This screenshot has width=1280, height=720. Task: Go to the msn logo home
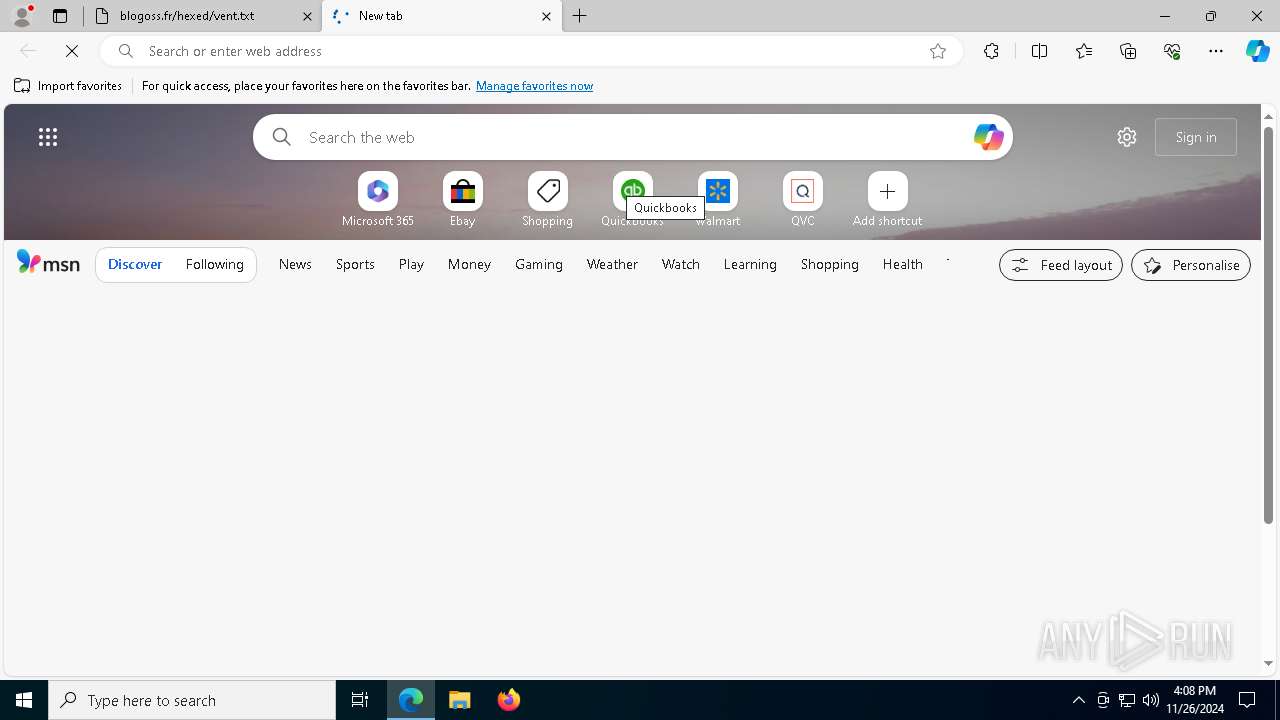tap(48, 263)
